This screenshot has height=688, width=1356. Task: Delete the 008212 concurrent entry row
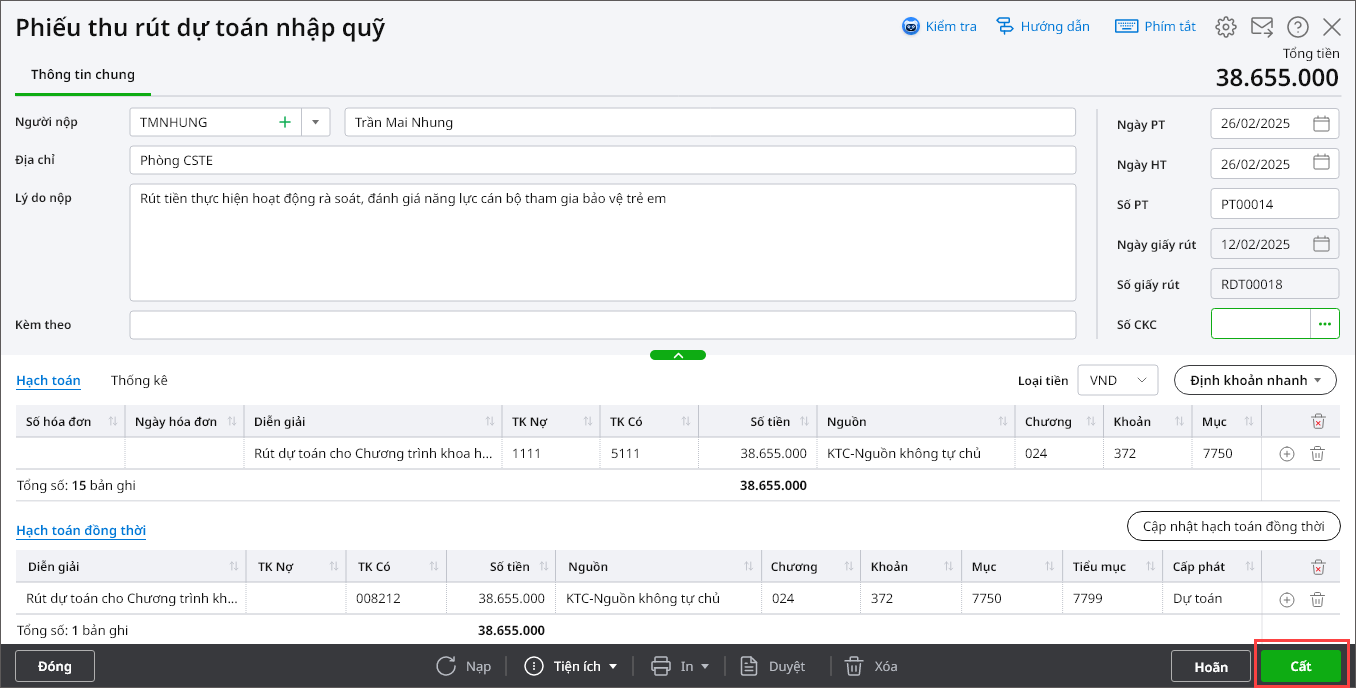[x=1318, y=599]
